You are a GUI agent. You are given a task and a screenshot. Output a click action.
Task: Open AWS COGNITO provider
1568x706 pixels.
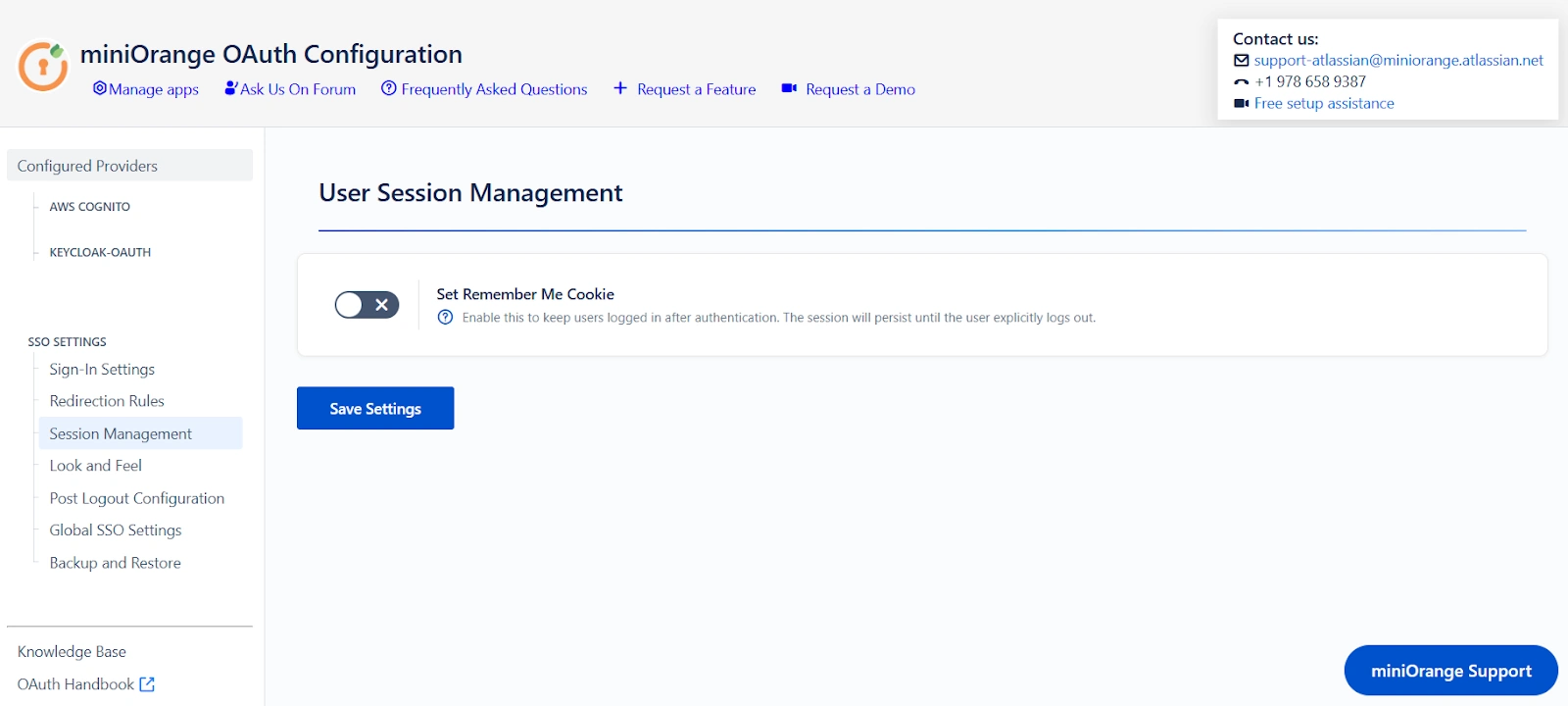[90, 207]
